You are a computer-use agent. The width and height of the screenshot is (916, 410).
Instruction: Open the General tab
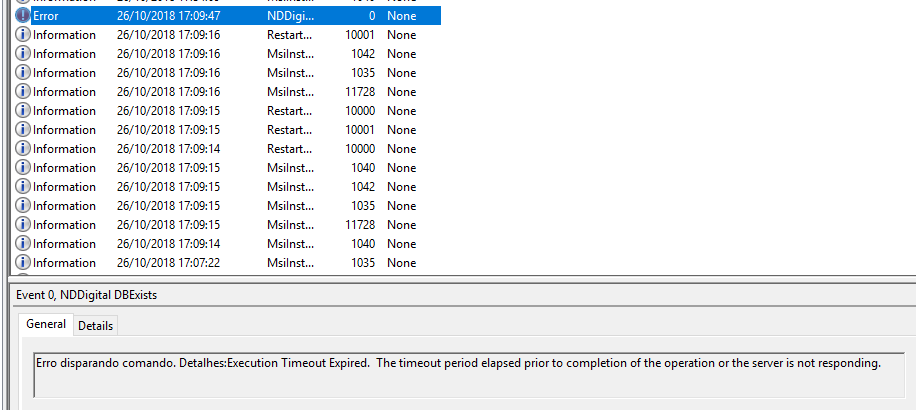(x=46, y=325)
